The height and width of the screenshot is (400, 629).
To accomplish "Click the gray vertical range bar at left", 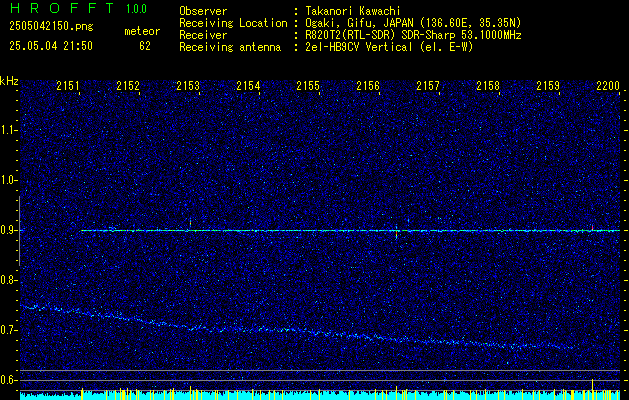I will (19, 231).
